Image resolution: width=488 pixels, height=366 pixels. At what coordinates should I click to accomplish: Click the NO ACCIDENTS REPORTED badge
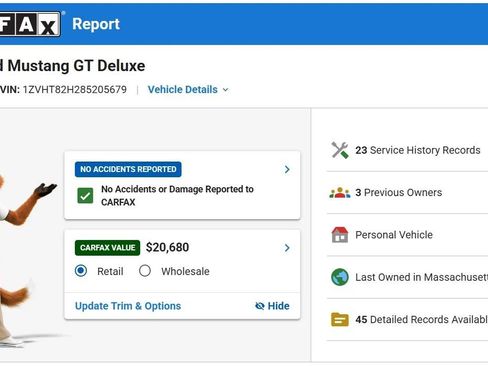click(128, 169)
